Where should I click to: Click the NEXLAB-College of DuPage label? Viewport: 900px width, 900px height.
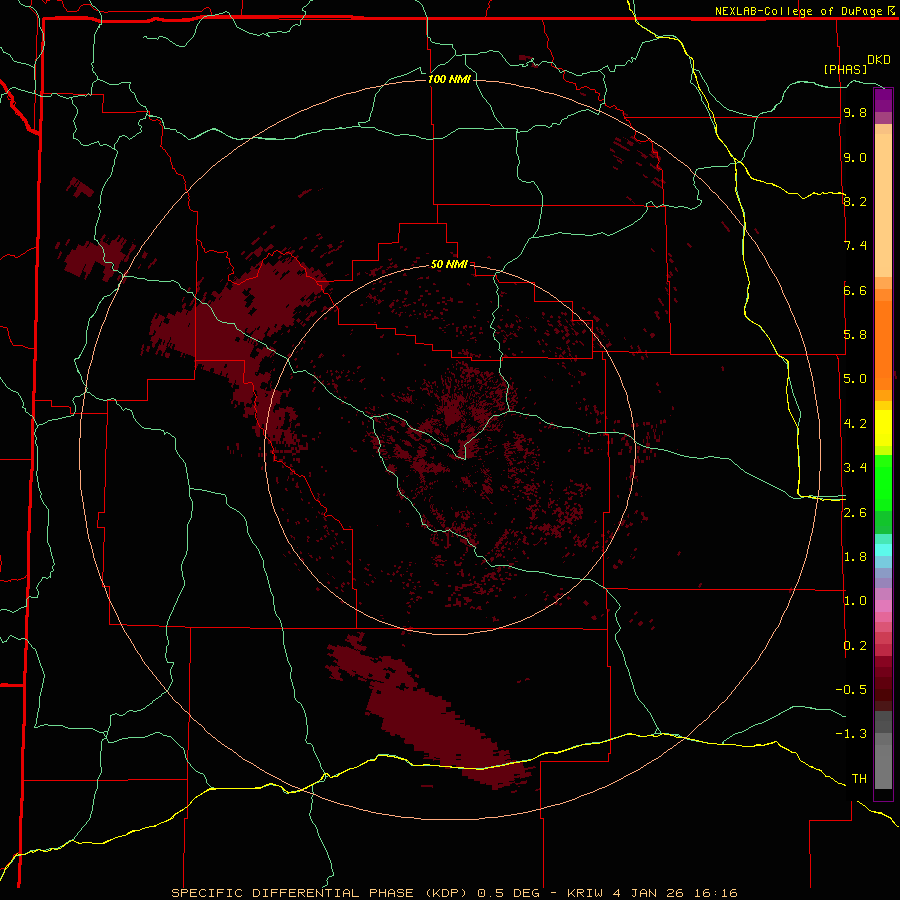(801, 11)
